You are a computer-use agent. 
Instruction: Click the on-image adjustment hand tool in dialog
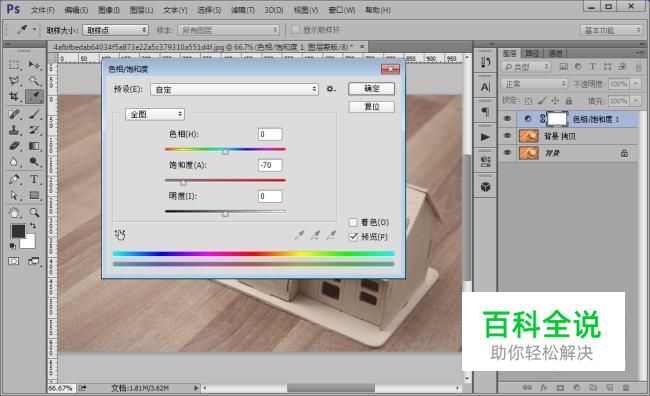pos(120,235)
